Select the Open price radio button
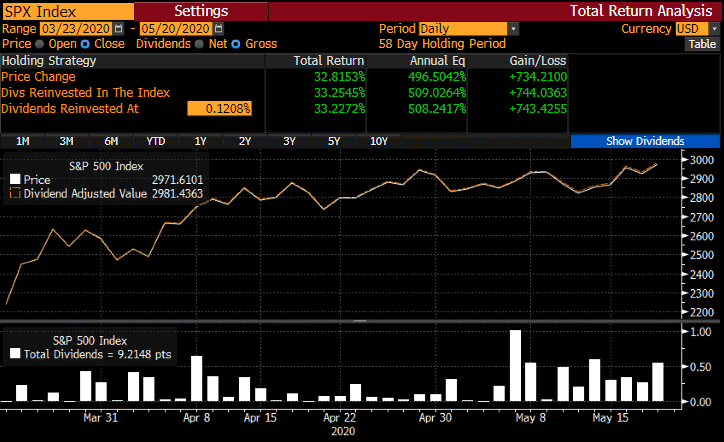 click(x=38, y=45)
